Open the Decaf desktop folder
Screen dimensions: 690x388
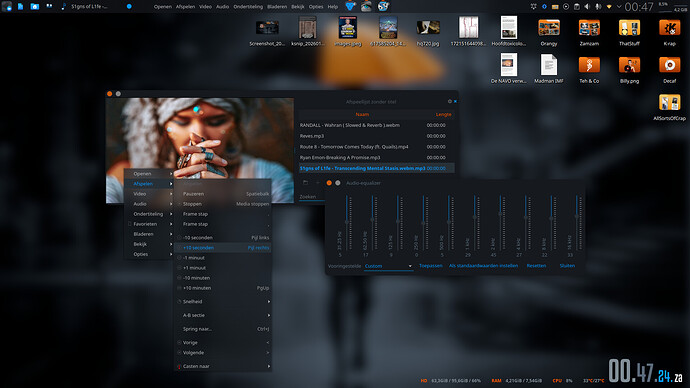pyautogui.click(x=669, y=66)
